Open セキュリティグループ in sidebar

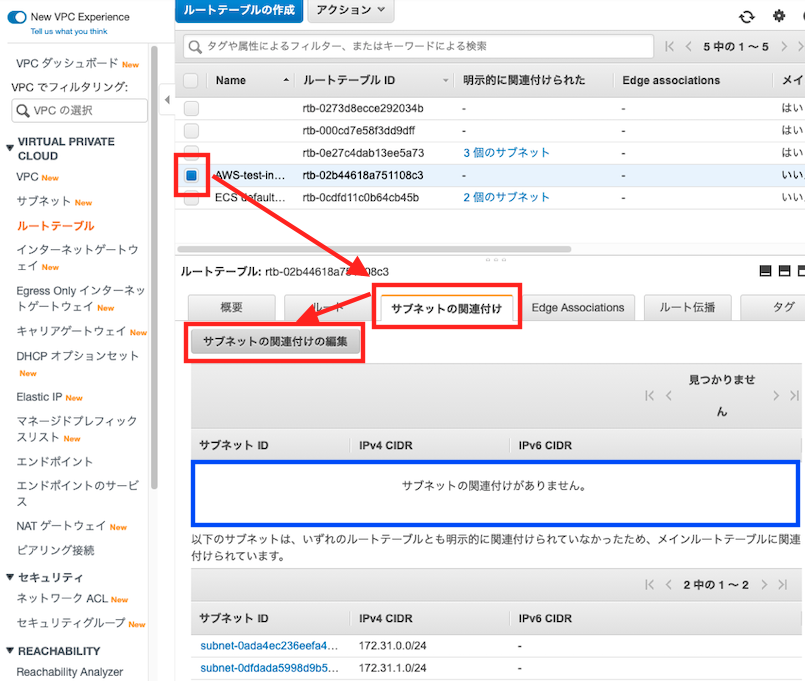71,623
